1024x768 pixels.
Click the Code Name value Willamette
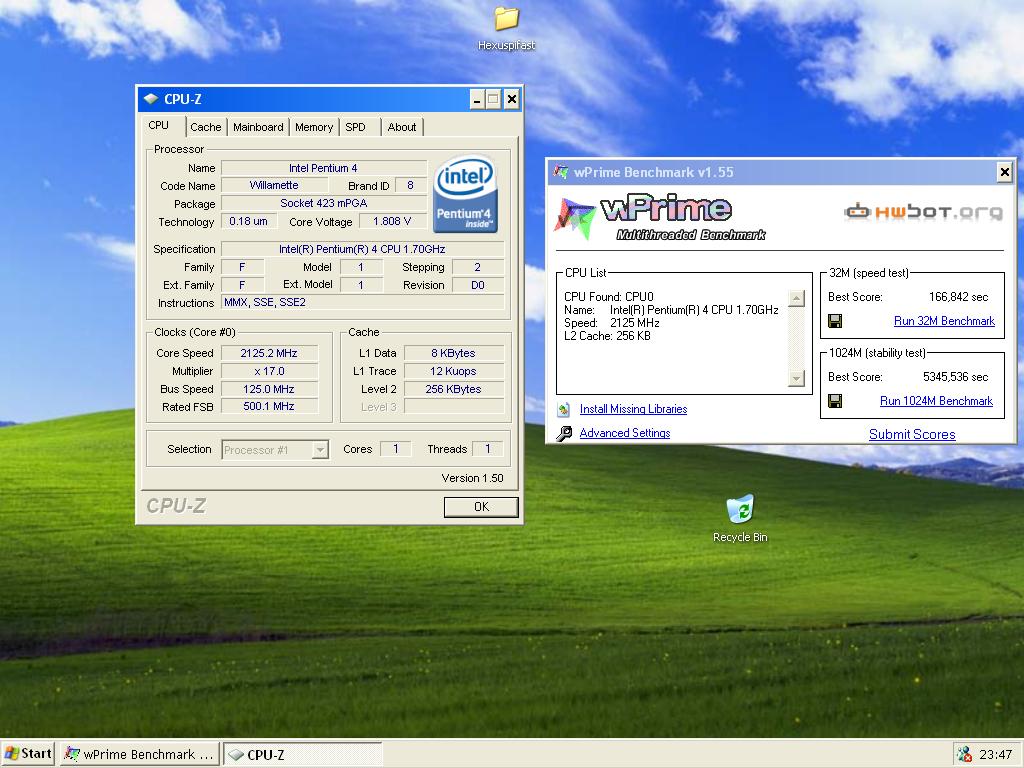click(x=274, y=185)
